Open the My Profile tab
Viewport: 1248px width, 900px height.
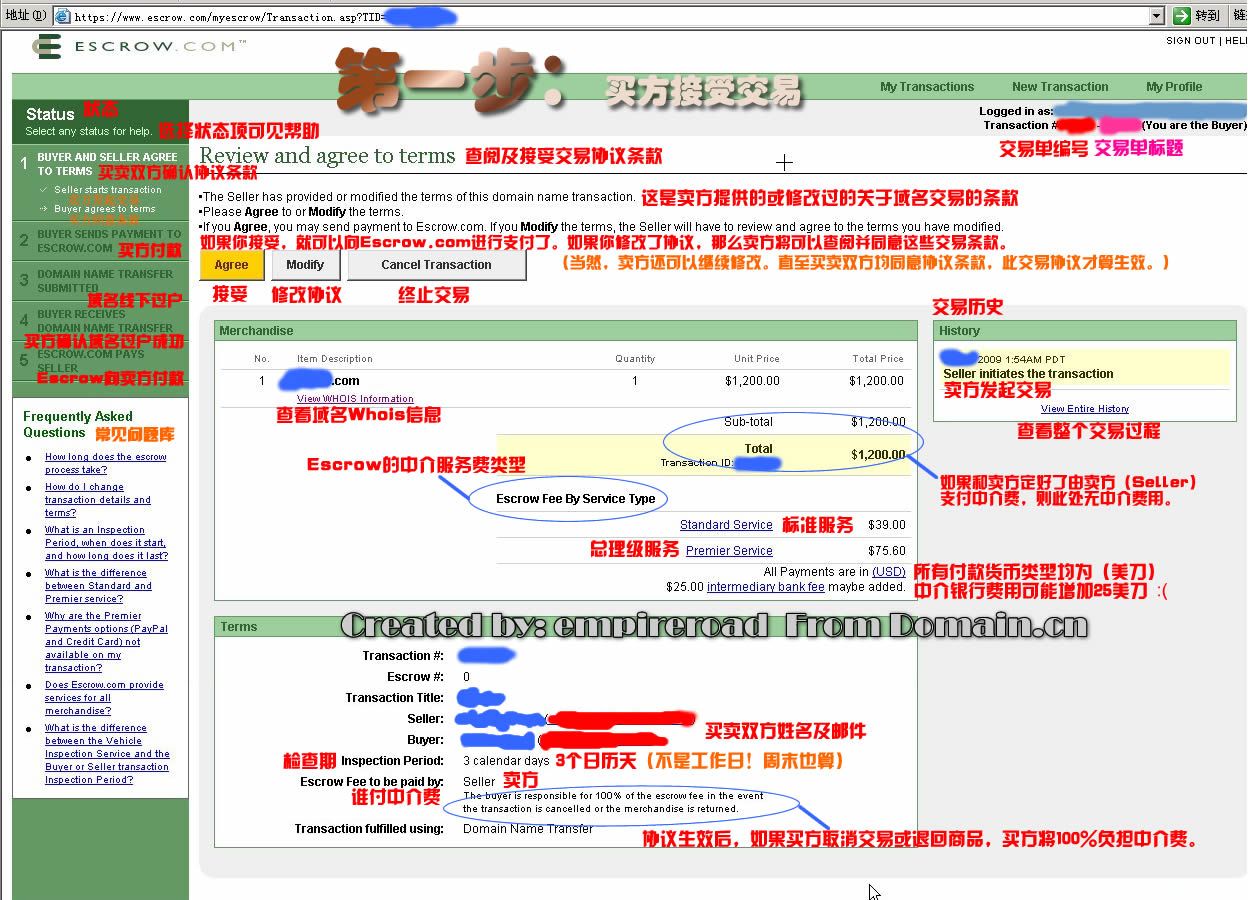pos(1174,87)
